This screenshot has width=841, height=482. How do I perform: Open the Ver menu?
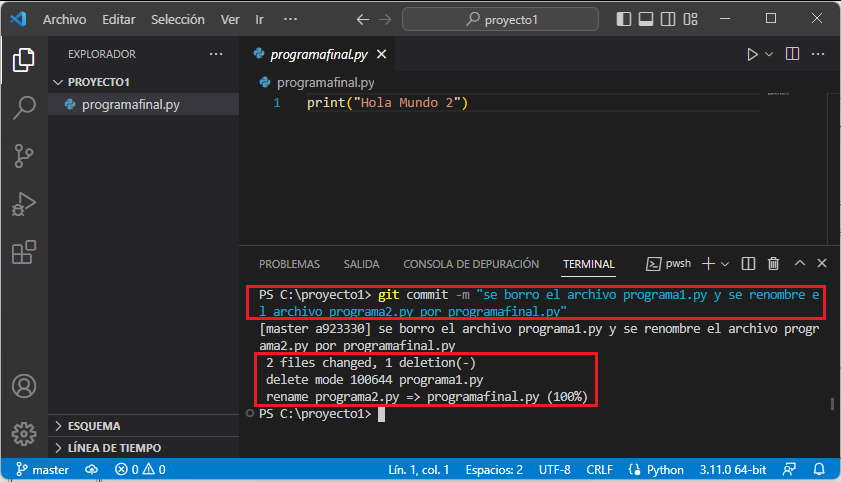(230, 19)
